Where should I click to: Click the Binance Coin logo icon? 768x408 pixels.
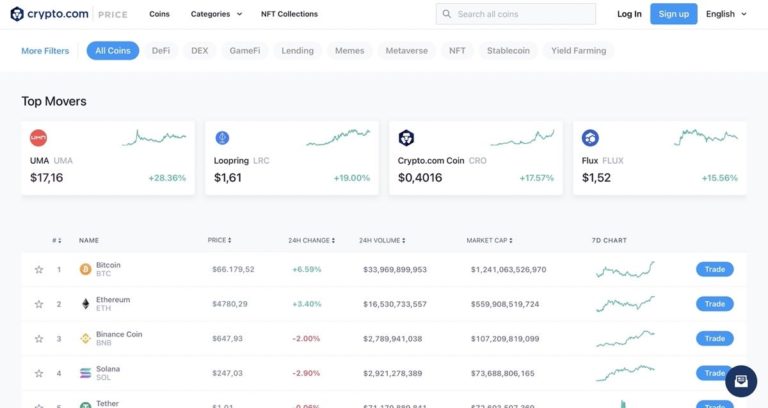pyautogui.click(x=85, y=338)
